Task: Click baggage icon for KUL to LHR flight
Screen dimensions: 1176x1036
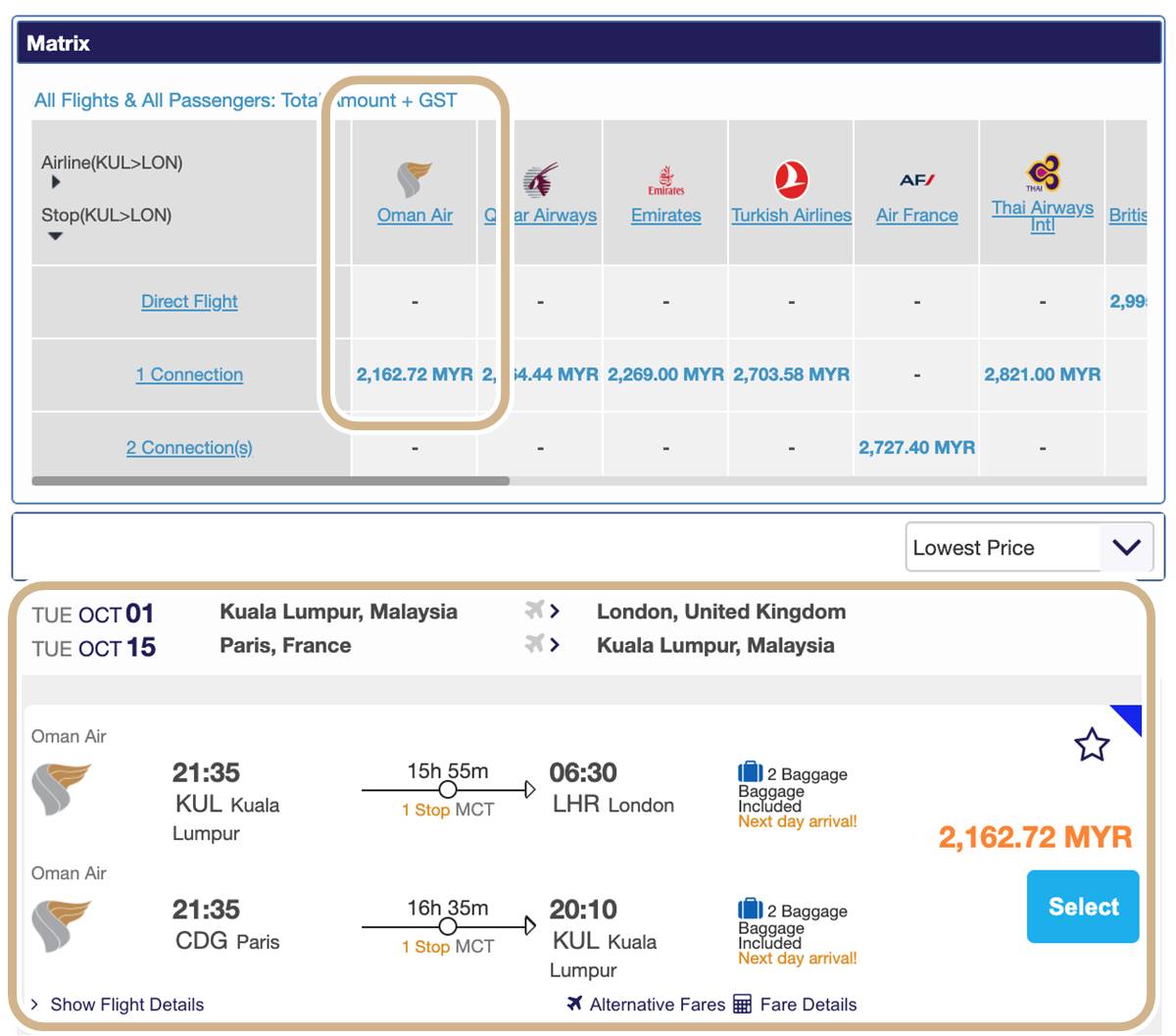Action: click(x=750, y=771)
